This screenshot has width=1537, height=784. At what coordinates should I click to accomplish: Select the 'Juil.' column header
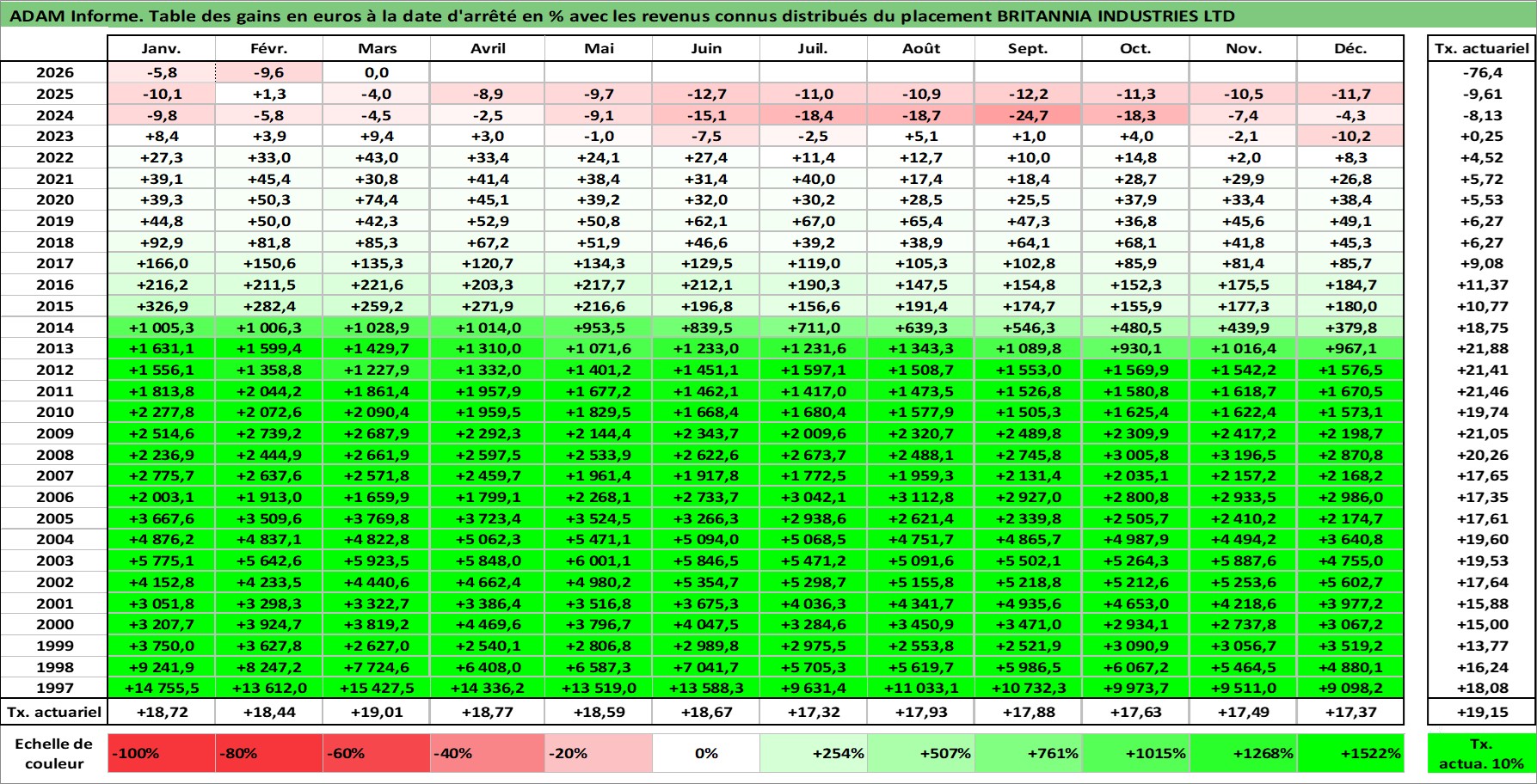pos(814,49)
